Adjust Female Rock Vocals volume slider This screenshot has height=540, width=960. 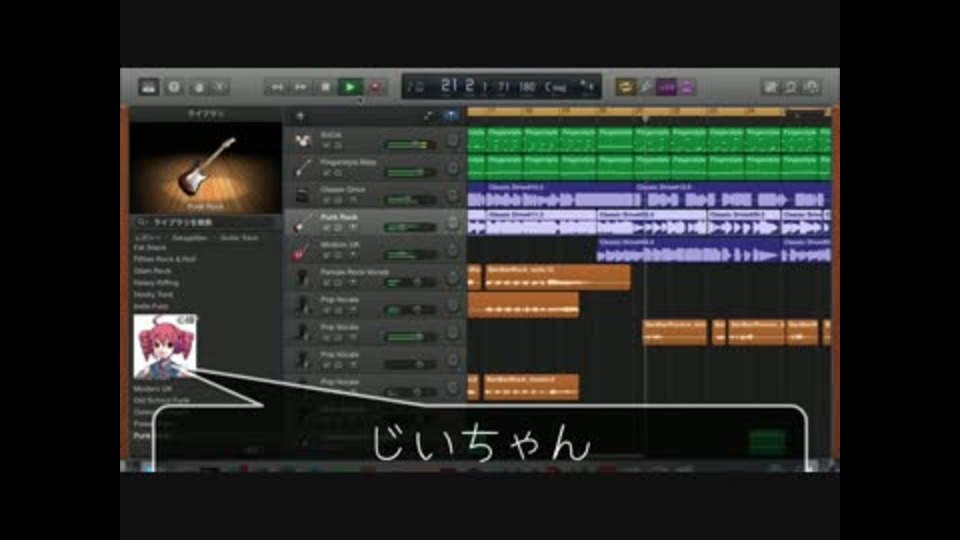pos(410,282)
